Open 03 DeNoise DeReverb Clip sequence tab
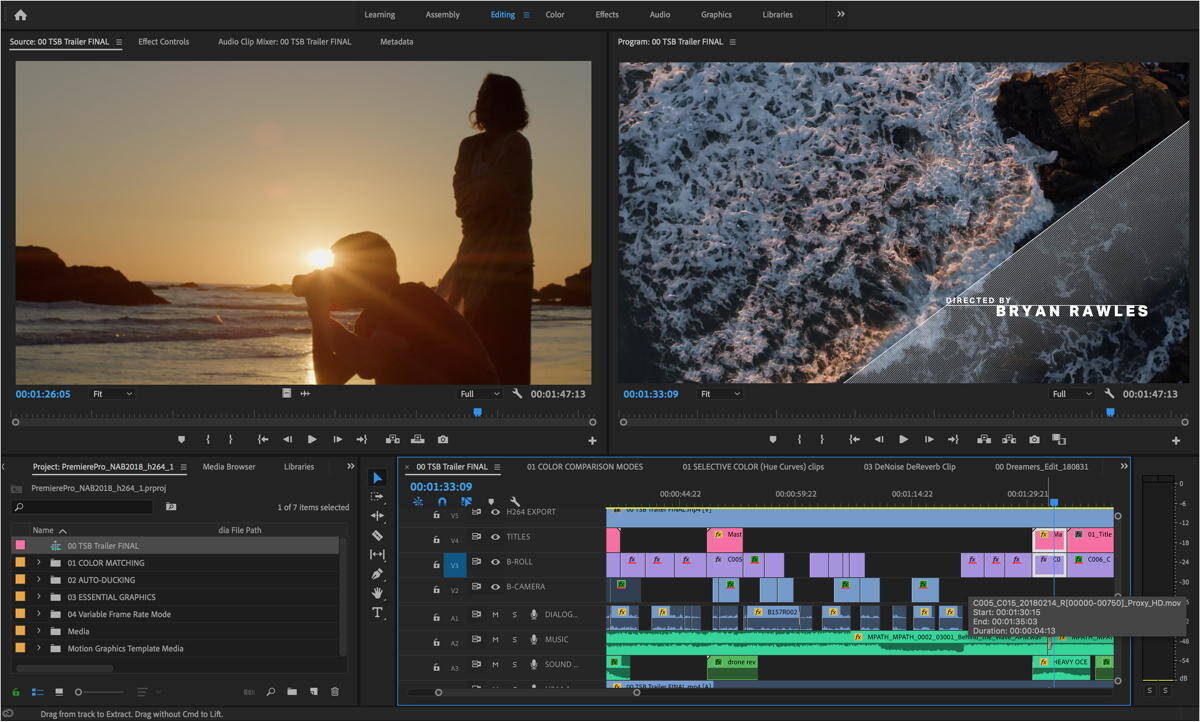 coord(910,467)
